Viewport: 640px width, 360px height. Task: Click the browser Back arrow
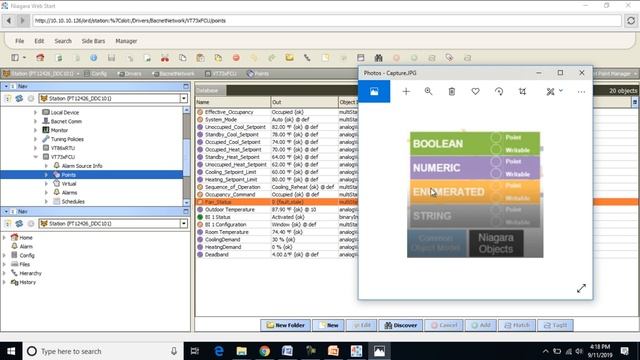point(9,20)
